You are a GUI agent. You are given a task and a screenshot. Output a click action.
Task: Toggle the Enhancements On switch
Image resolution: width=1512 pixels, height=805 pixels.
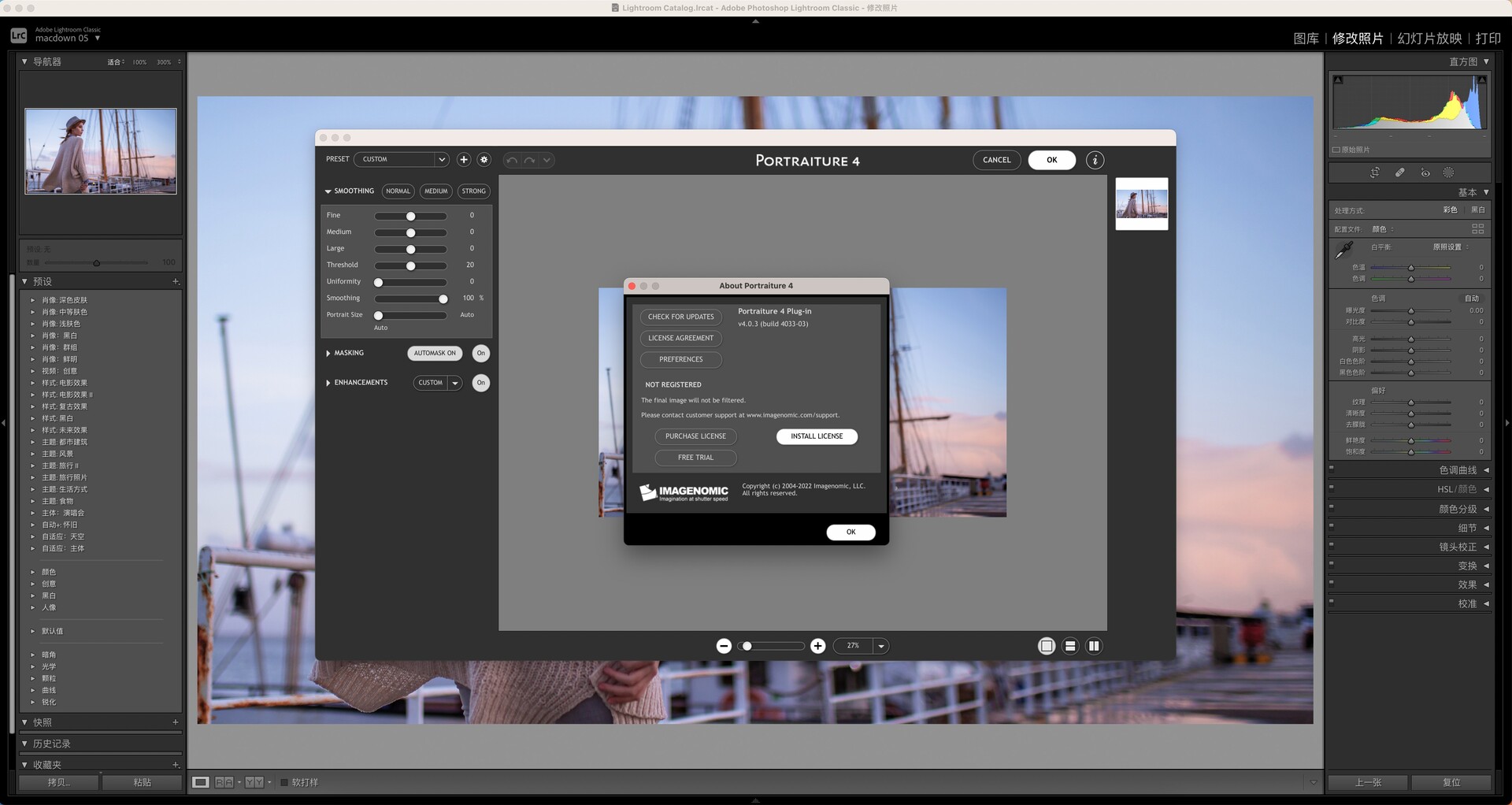pyautogui.click(x=480, y=383)
